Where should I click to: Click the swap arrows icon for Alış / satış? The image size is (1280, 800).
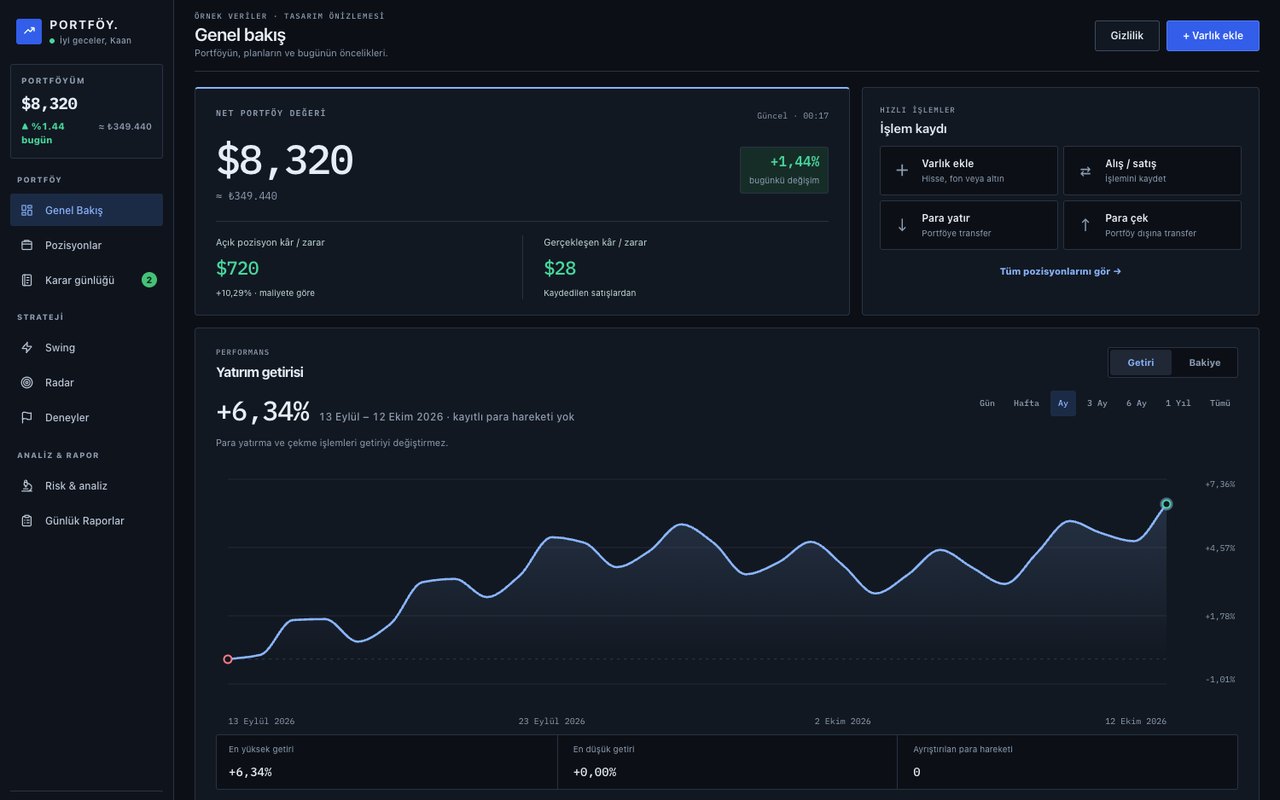[x=1085, y=171]
